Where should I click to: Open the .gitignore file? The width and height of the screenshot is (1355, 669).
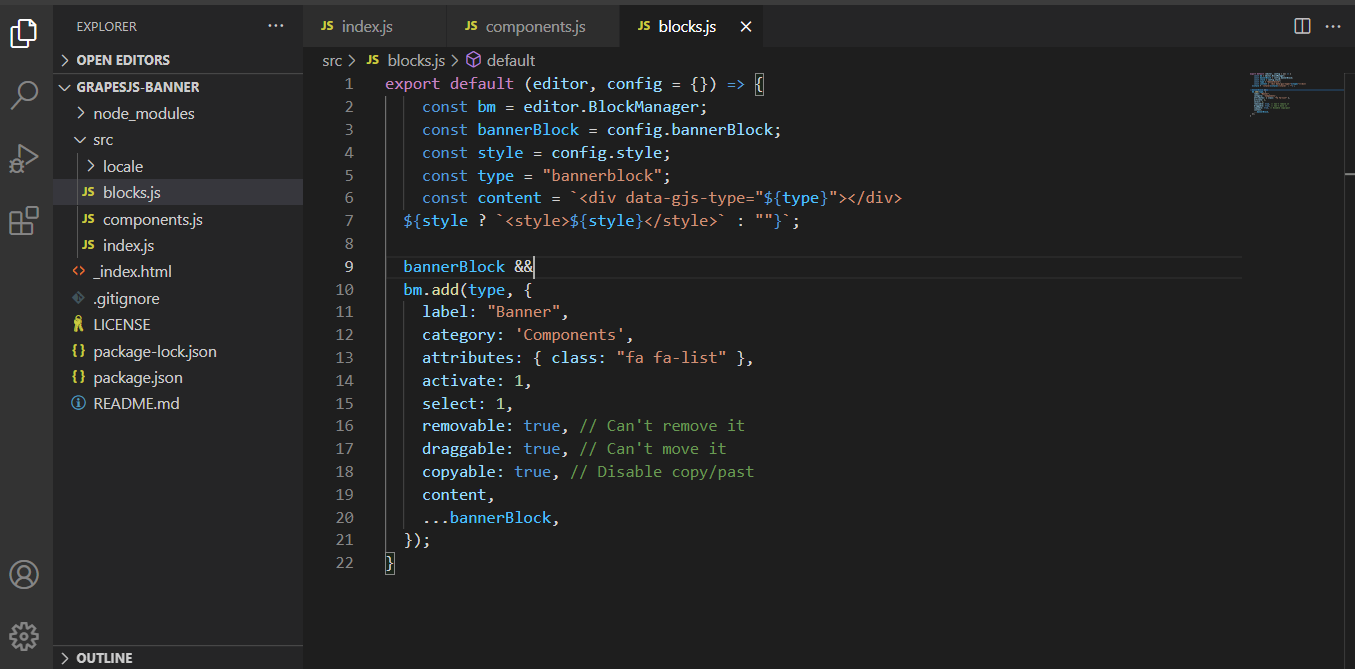point(178,298)
